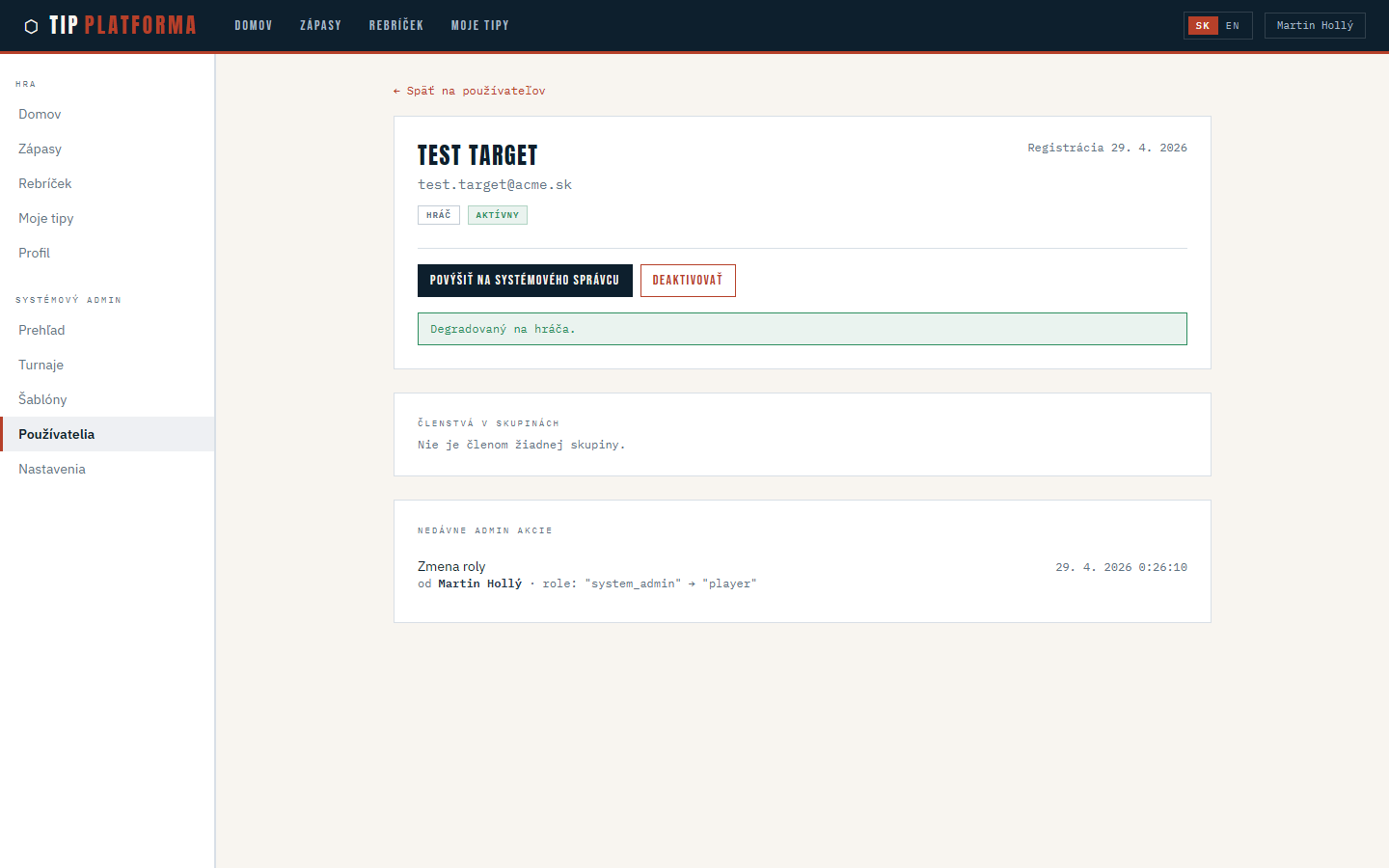This screenshot has height=868, width=1389.
Task: Select Domov in the sidebar
Action: pos(40,114)
